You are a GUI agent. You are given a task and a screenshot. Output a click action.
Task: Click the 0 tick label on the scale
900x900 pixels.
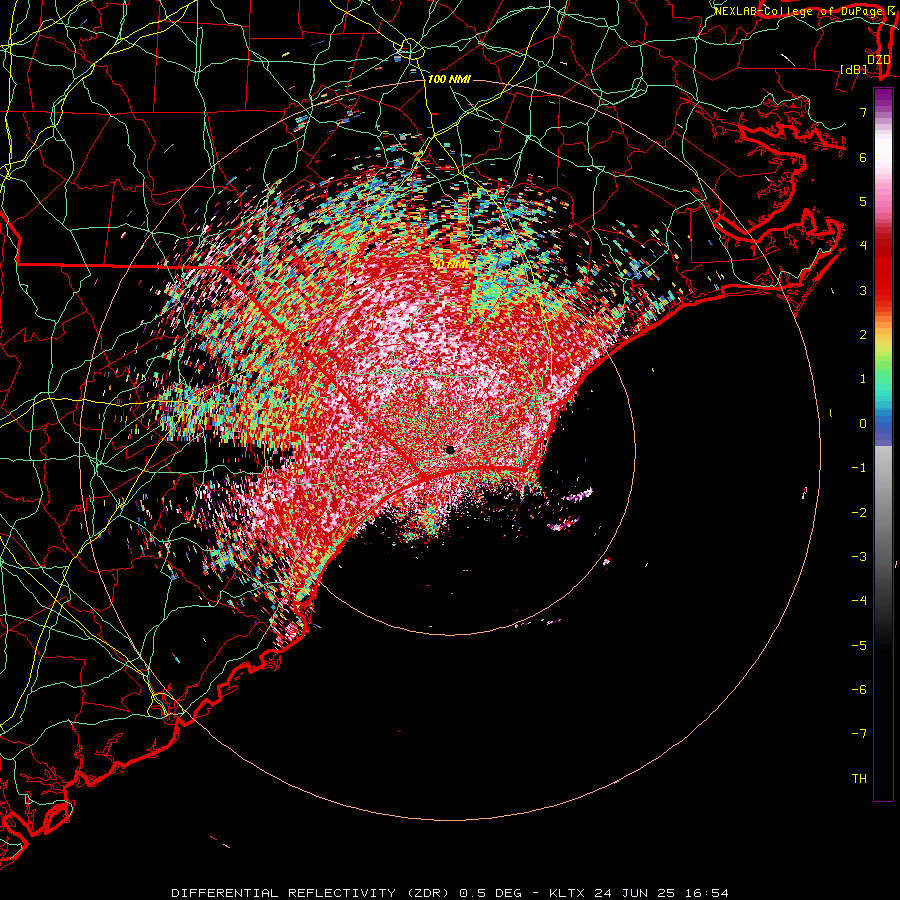pyautogui.click(x=863, y=424)
